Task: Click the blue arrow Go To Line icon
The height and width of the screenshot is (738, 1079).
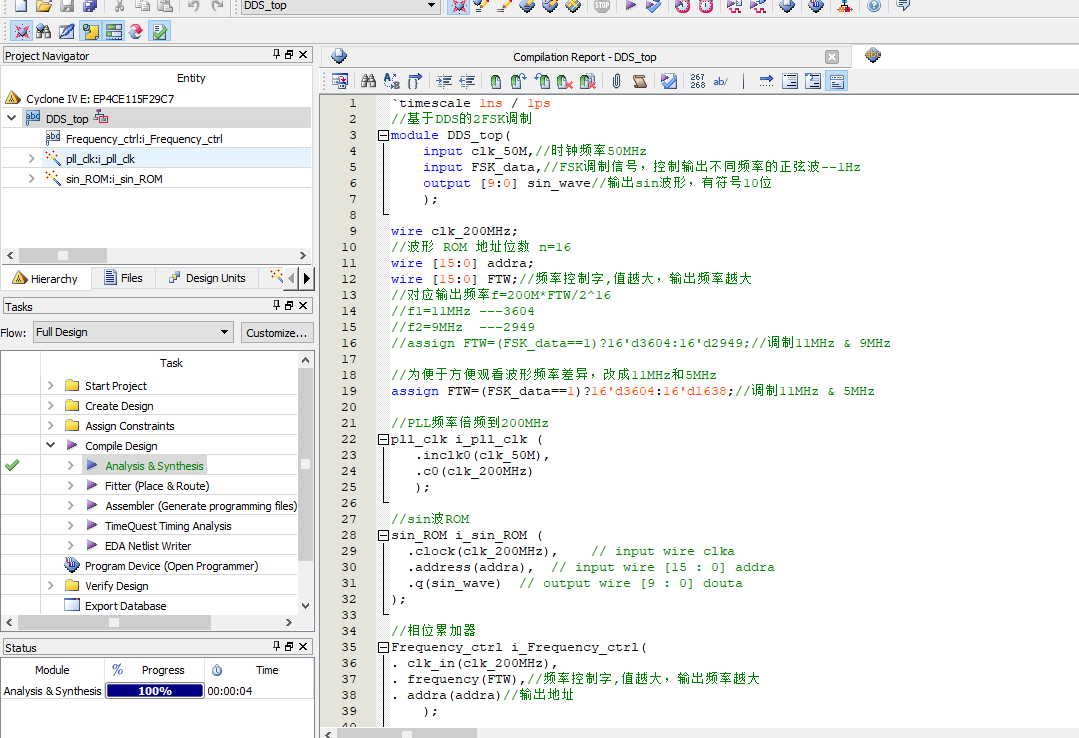Action: point(766,81)
